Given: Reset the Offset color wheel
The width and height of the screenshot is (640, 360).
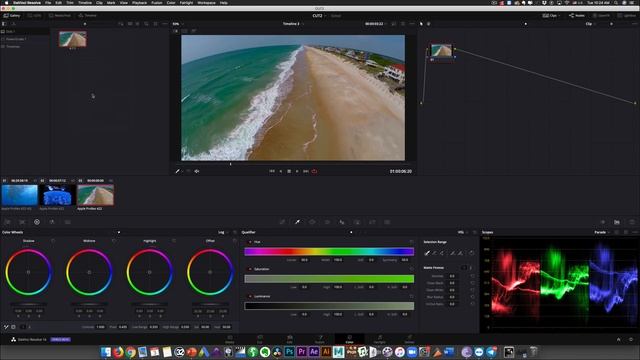Looking at the screenshot, I should click(234, 241).
